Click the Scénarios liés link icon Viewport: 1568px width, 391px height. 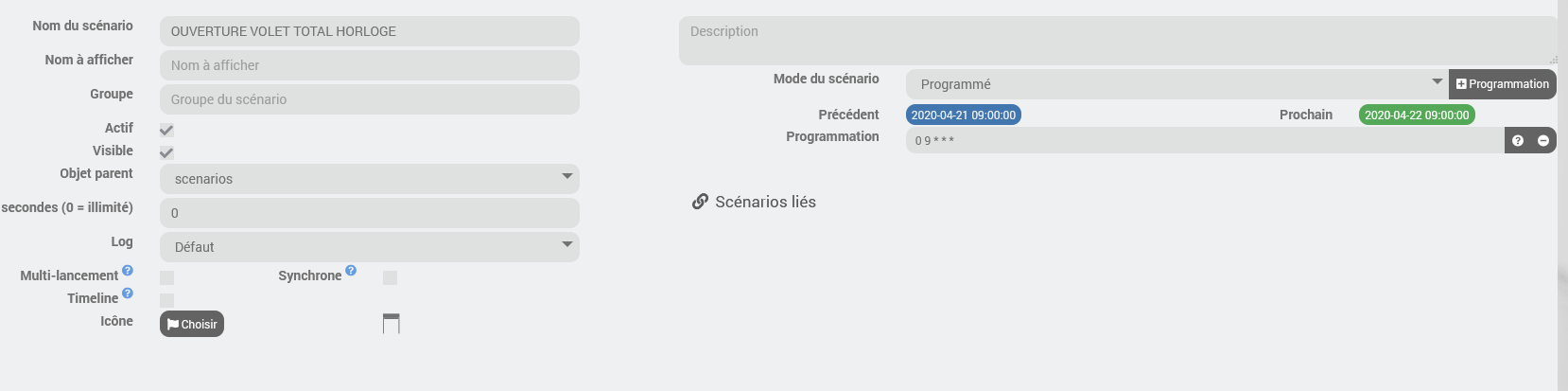[700, 202]
